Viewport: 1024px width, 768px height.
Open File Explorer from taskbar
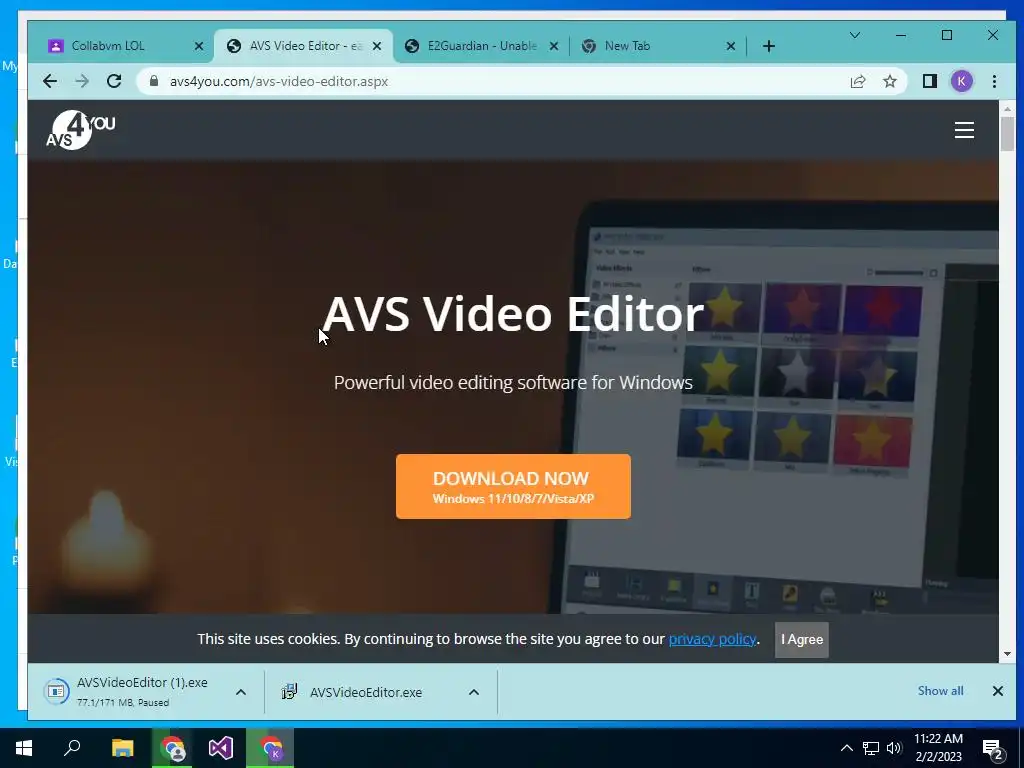(122, 748)
